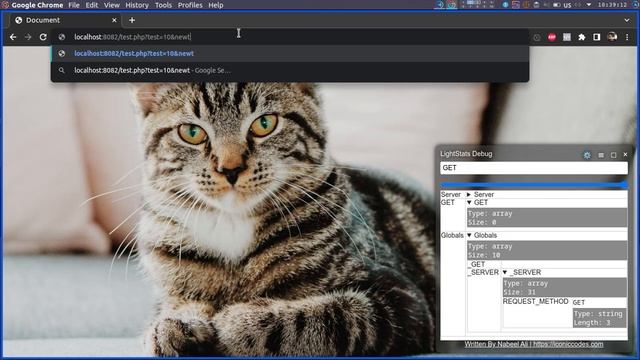Select the Document browser tab
Screen dimensions: 640x360
click(x=65, y=20)
